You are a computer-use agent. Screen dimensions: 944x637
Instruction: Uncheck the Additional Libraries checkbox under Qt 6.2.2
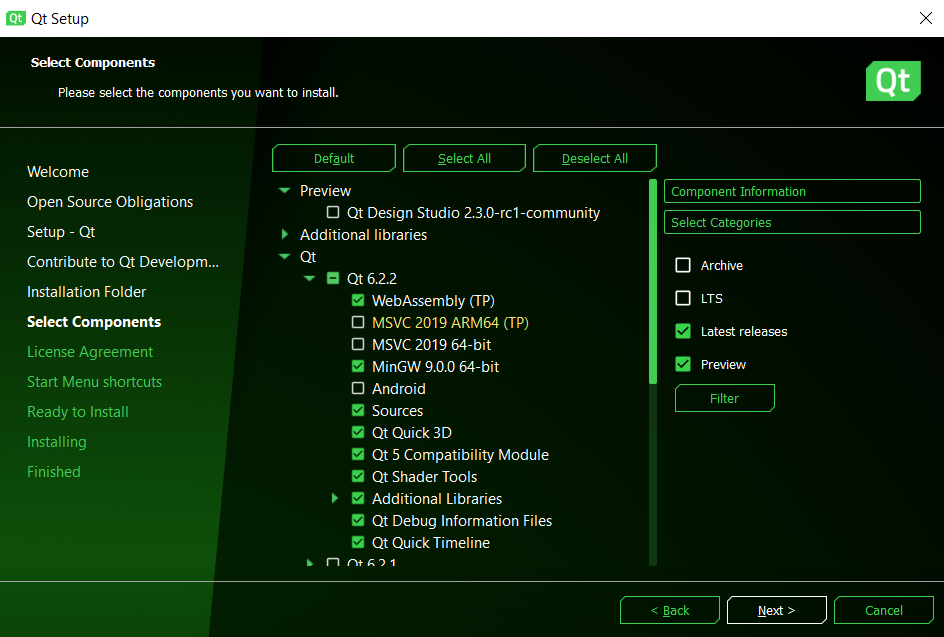coord(358,498)
